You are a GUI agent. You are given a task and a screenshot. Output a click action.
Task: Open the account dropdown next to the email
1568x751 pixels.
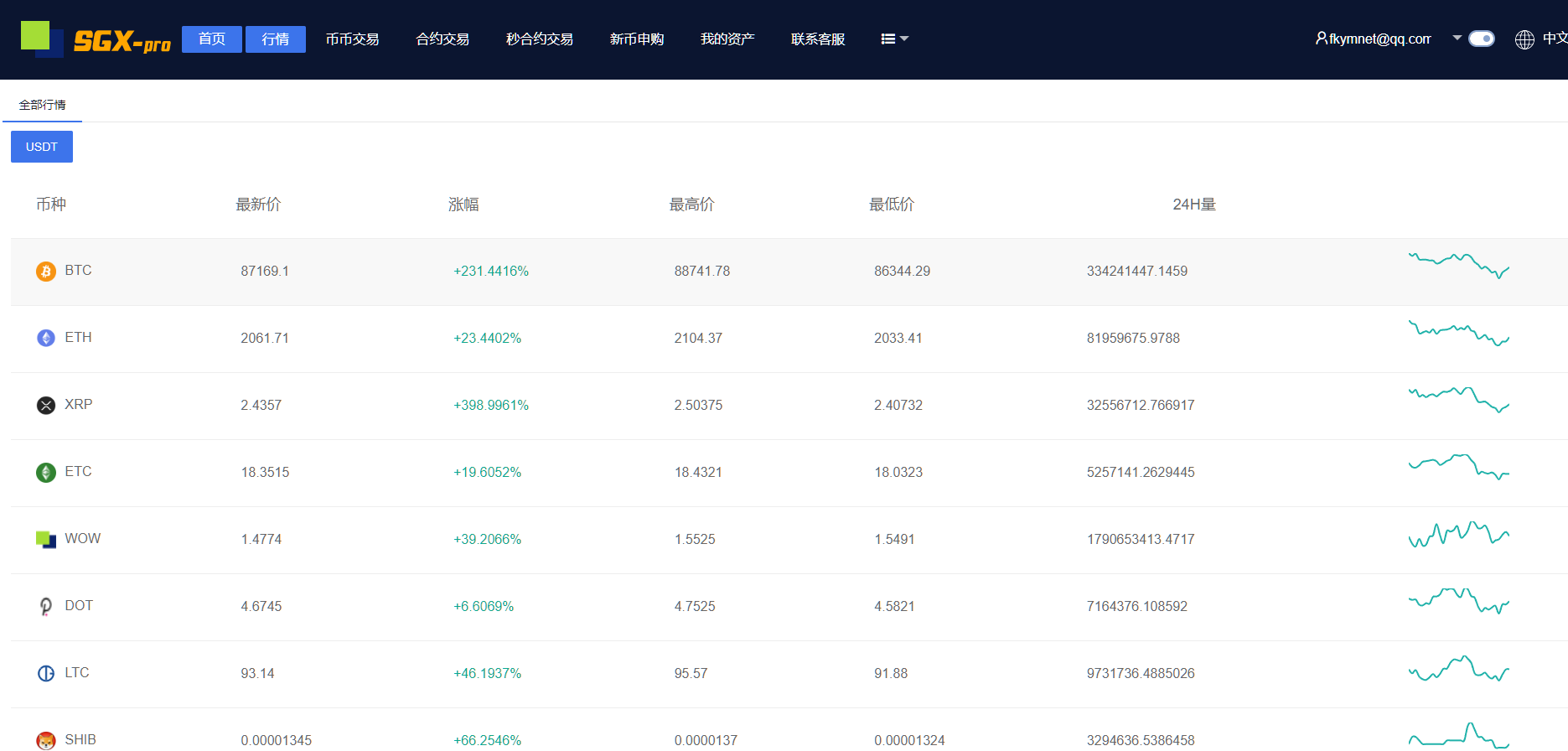(1457, 38)
